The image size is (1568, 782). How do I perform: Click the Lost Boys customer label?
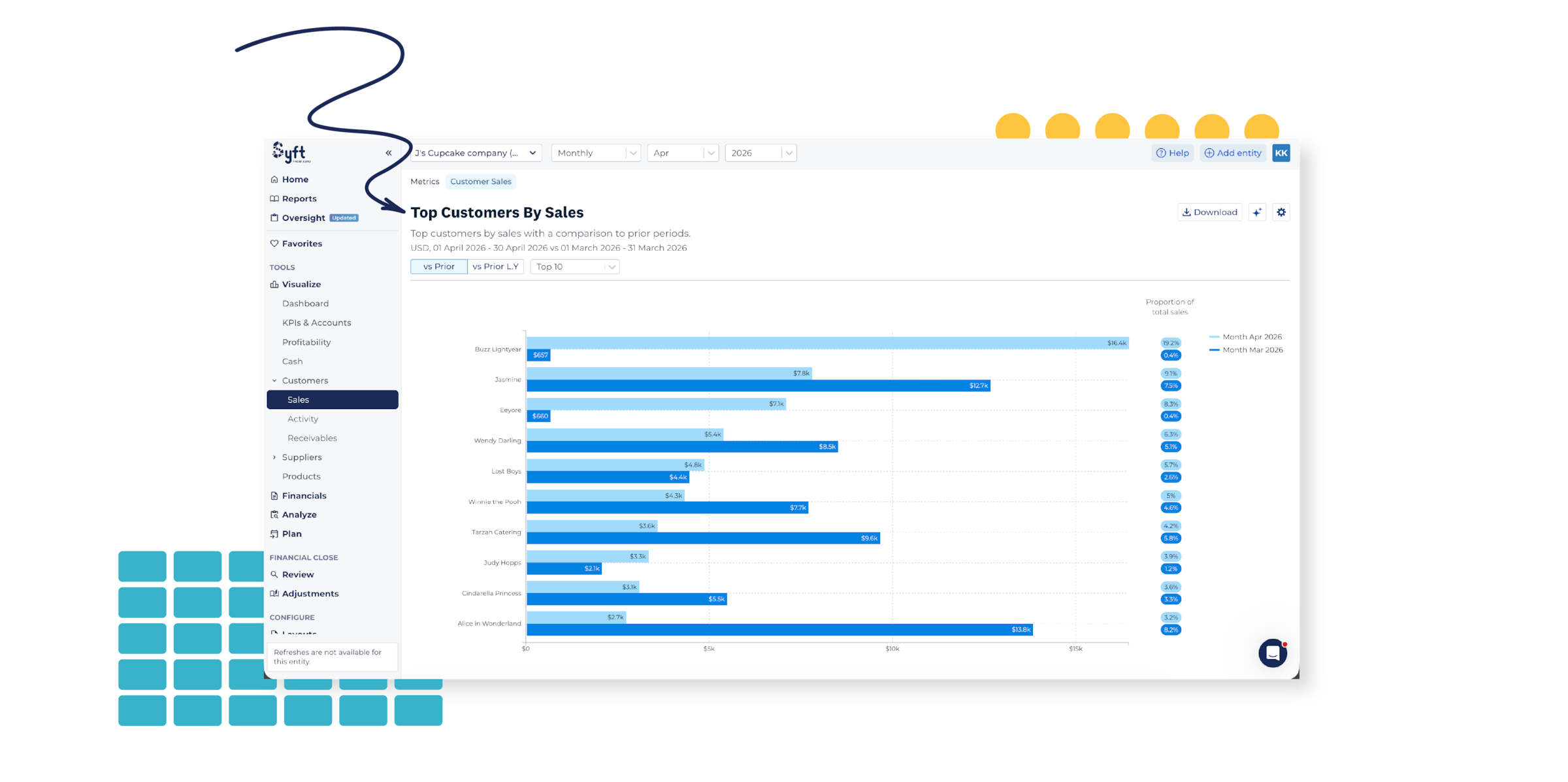click(x=506, y=471)
